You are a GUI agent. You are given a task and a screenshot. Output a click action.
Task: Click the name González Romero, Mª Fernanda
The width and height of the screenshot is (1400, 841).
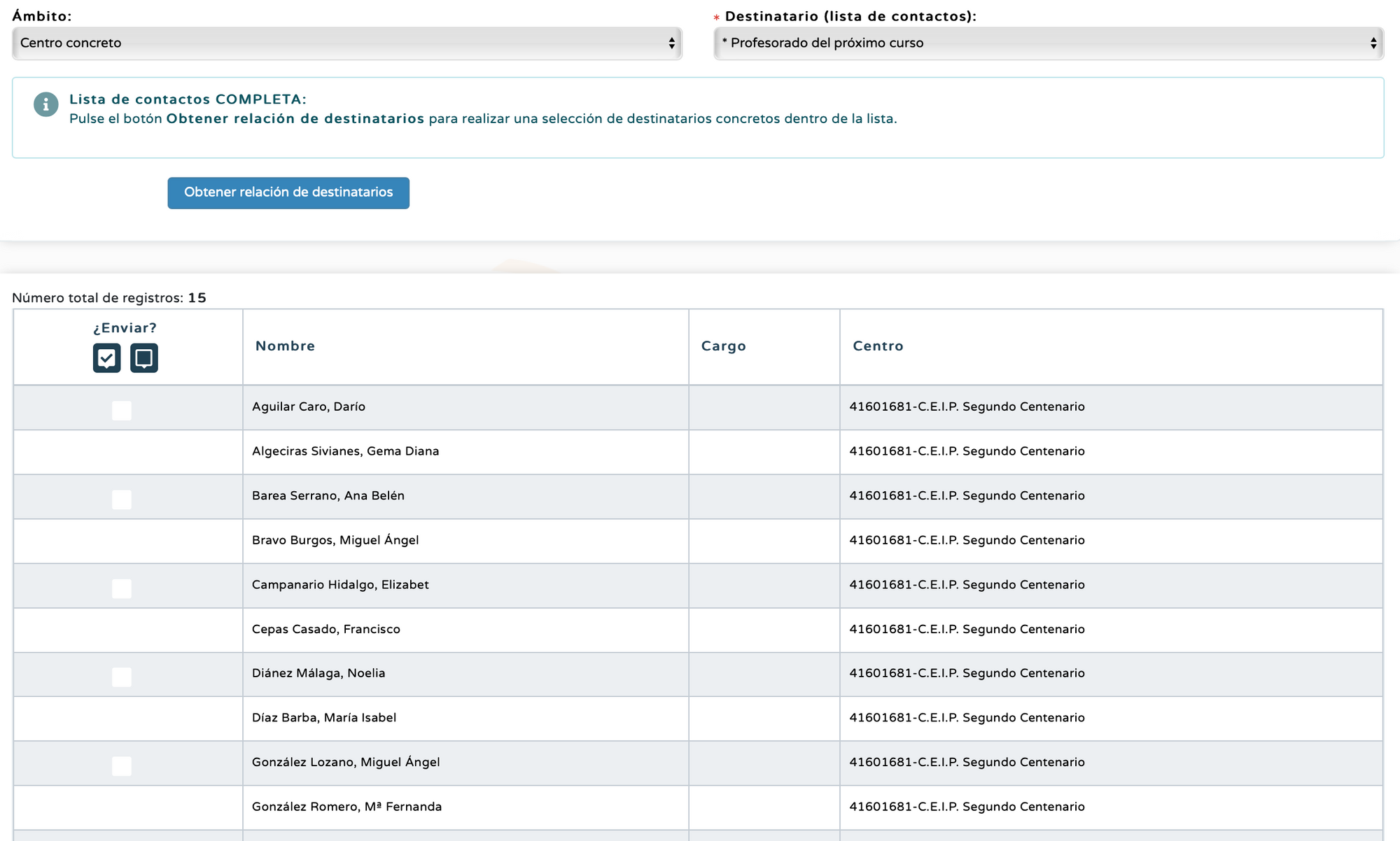pyautogui.click(x=346, y=807)
